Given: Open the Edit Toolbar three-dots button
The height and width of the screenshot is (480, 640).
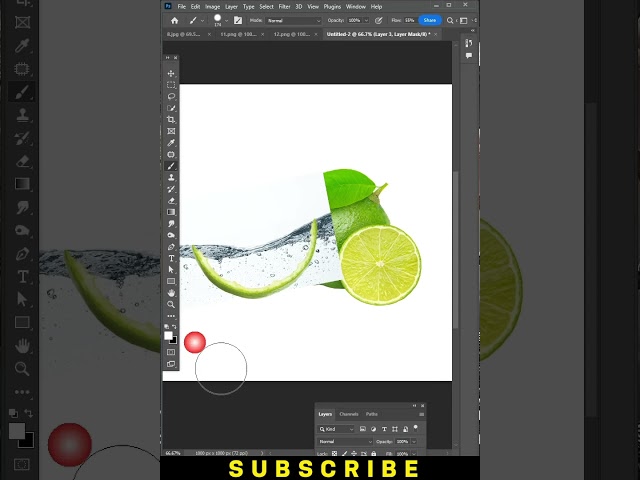Looking at the screenshot, I should [x=171, y=316].
